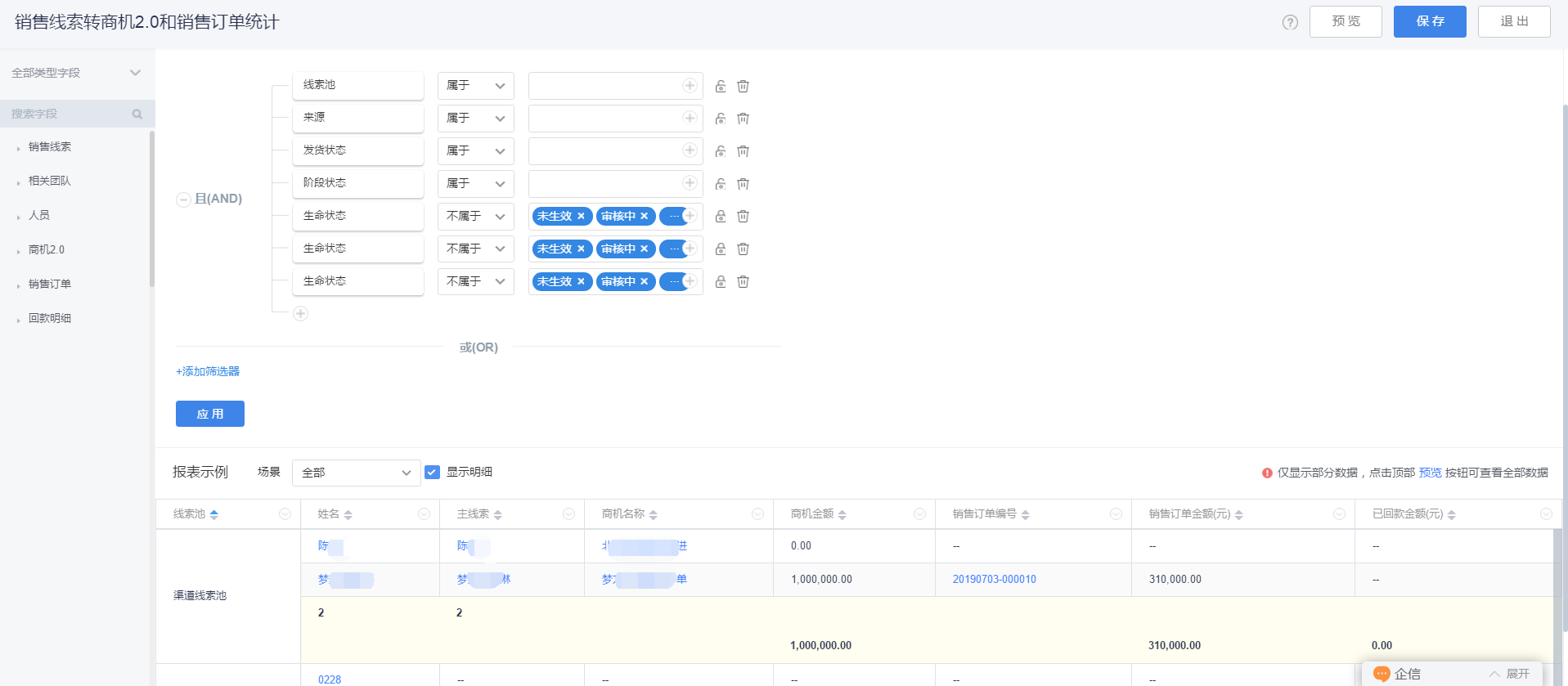Delete the 来源 filter condition
This screenshot has width=1568, height=686.
coord(743,119)
